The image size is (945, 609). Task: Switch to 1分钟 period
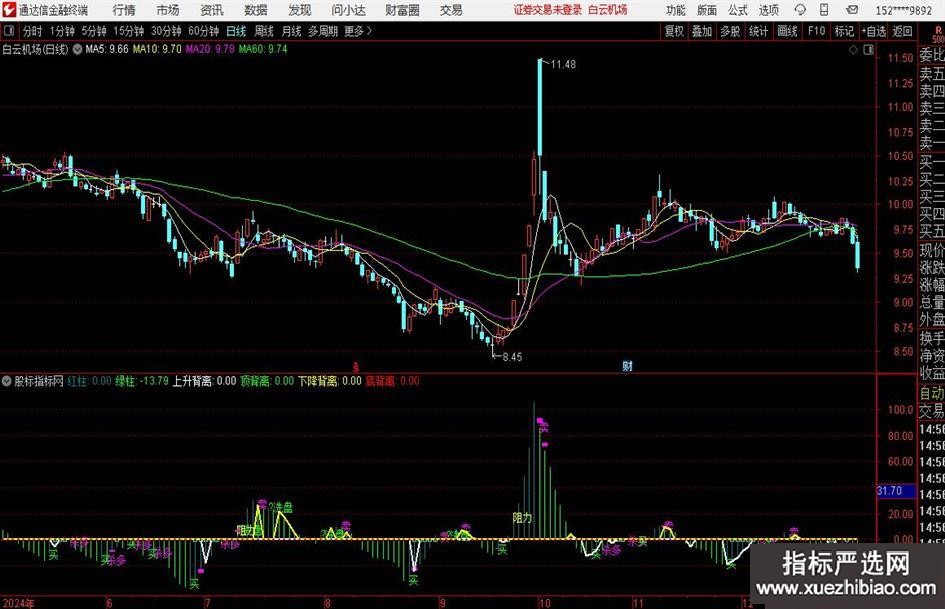pyautogui.click(x=62, y=31)
